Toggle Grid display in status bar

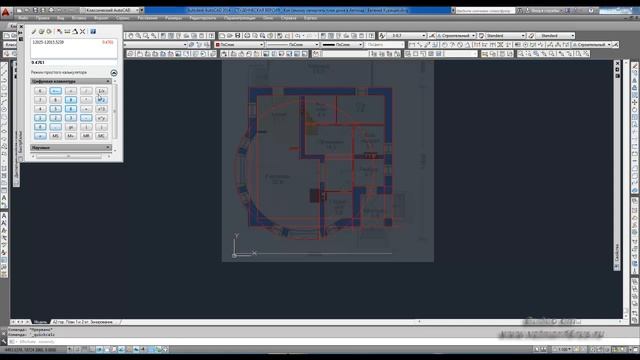pos(84,349)
